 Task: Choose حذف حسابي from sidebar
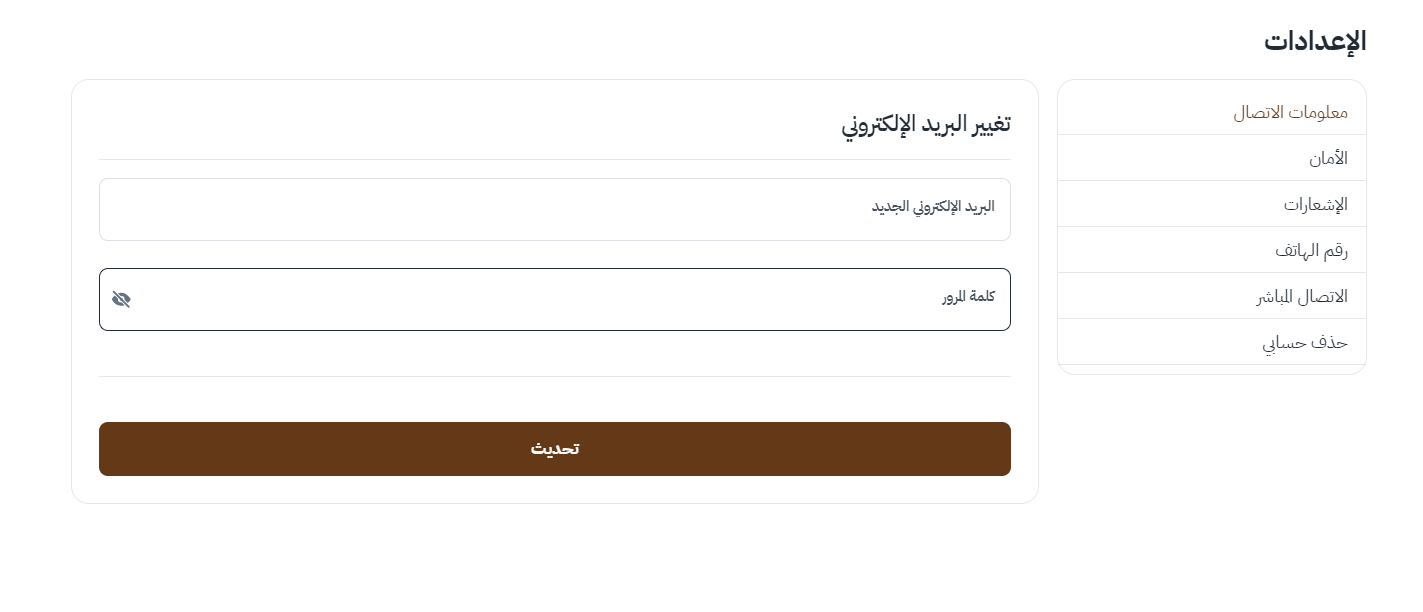pos(1304,342)
